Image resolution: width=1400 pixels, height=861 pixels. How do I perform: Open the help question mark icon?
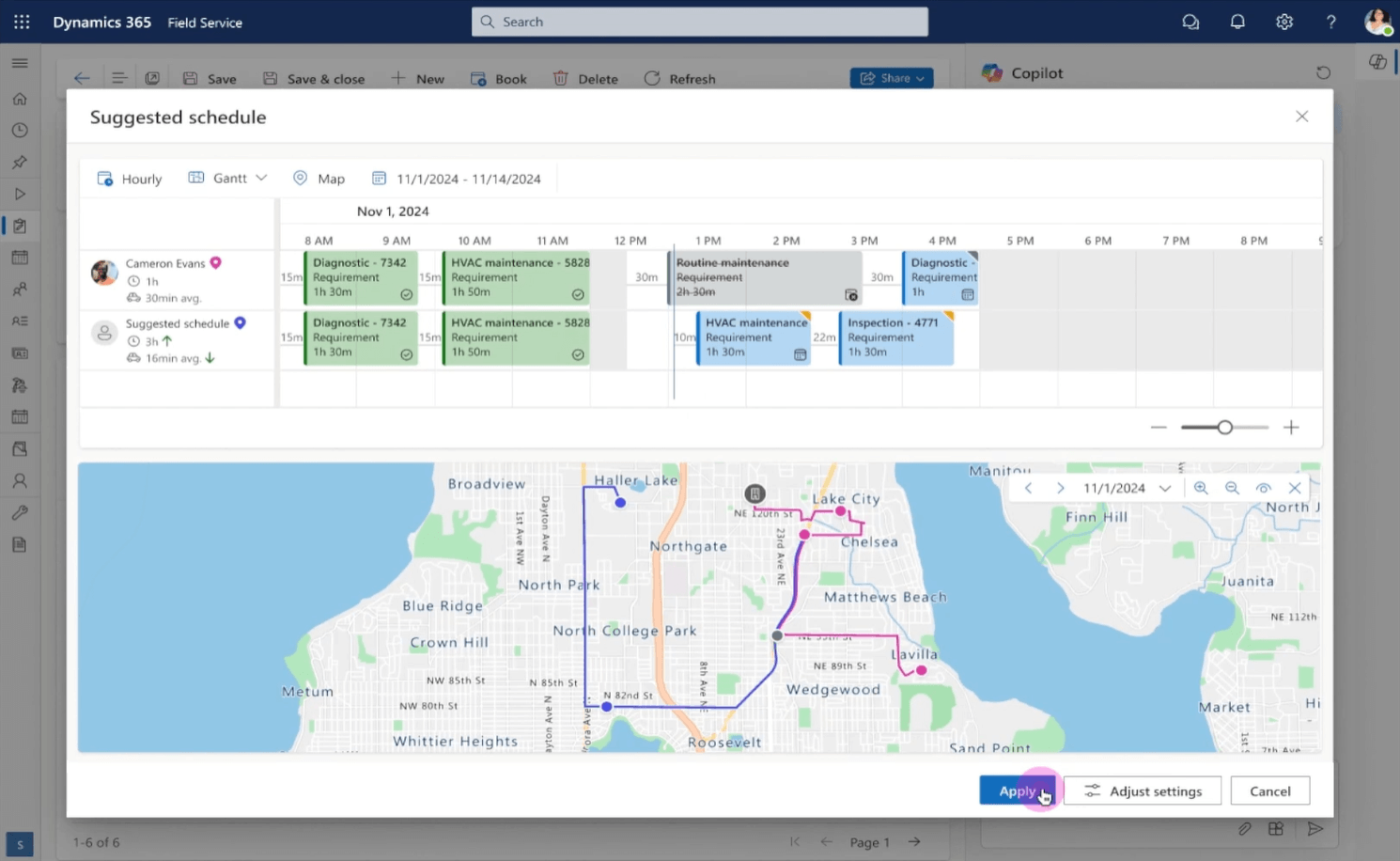[1331, 22]
